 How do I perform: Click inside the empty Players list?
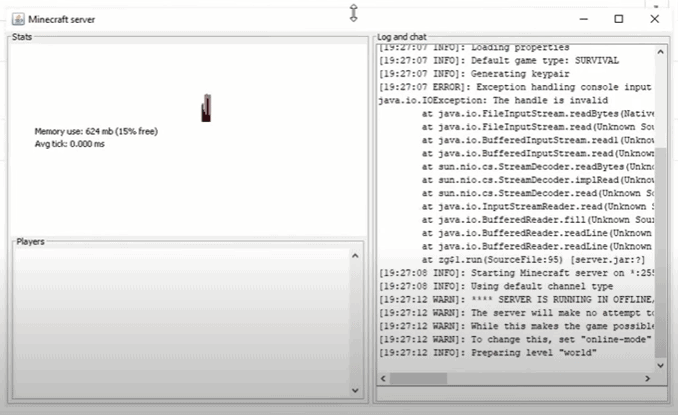pyautogui.click(x=182, y=322)
